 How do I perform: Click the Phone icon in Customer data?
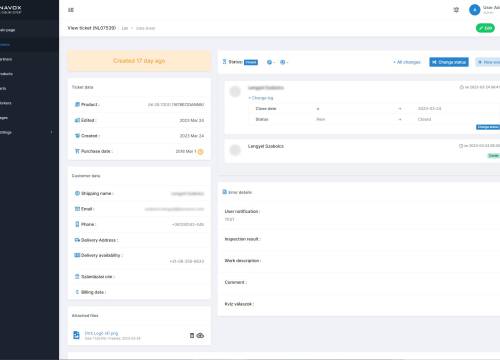tap(77, 224)
